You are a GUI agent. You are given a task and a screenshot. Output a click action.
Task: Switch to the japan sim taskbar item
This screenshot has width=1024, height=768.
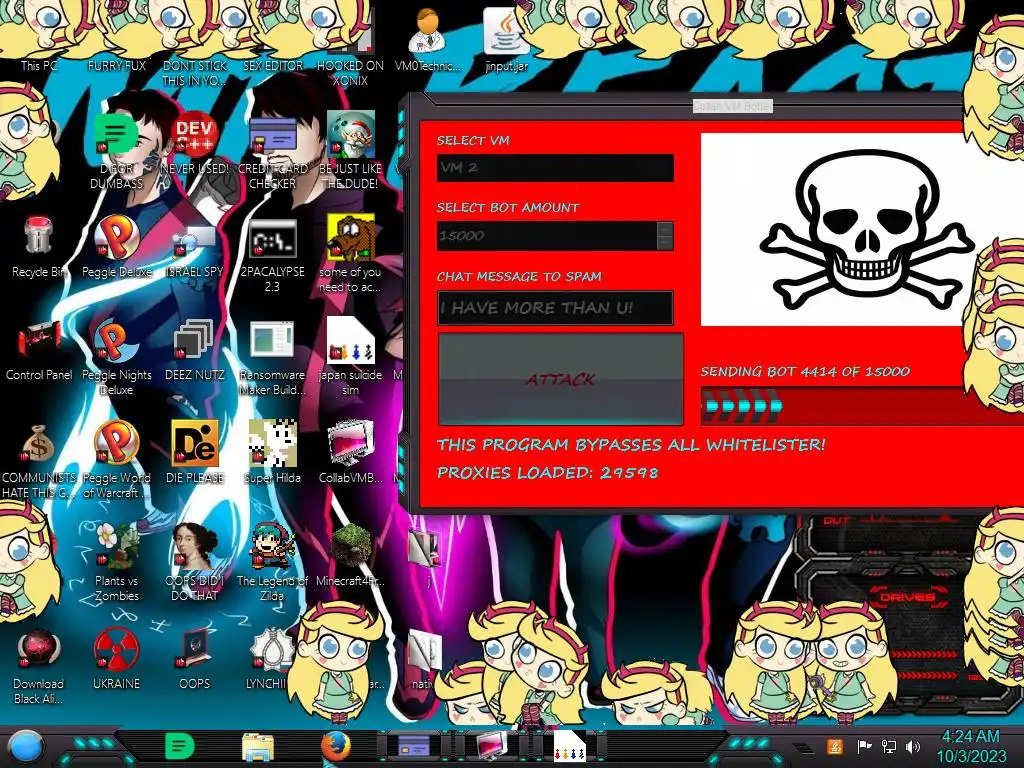(x=569, y=746)
